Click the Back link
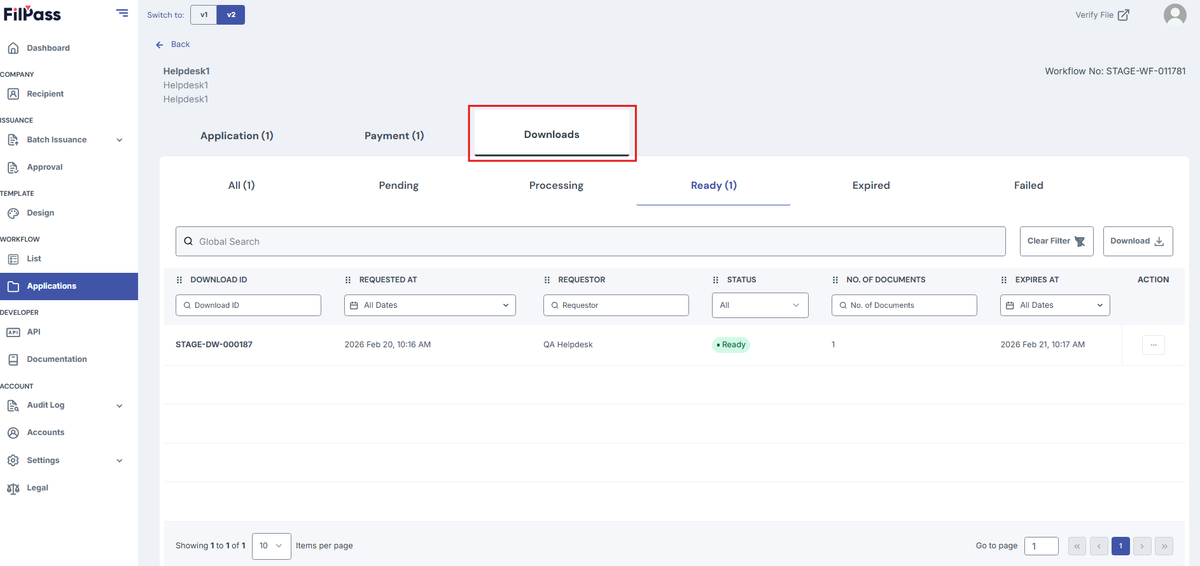Screen dimensions: 1200x566 [x=173, y=44]
